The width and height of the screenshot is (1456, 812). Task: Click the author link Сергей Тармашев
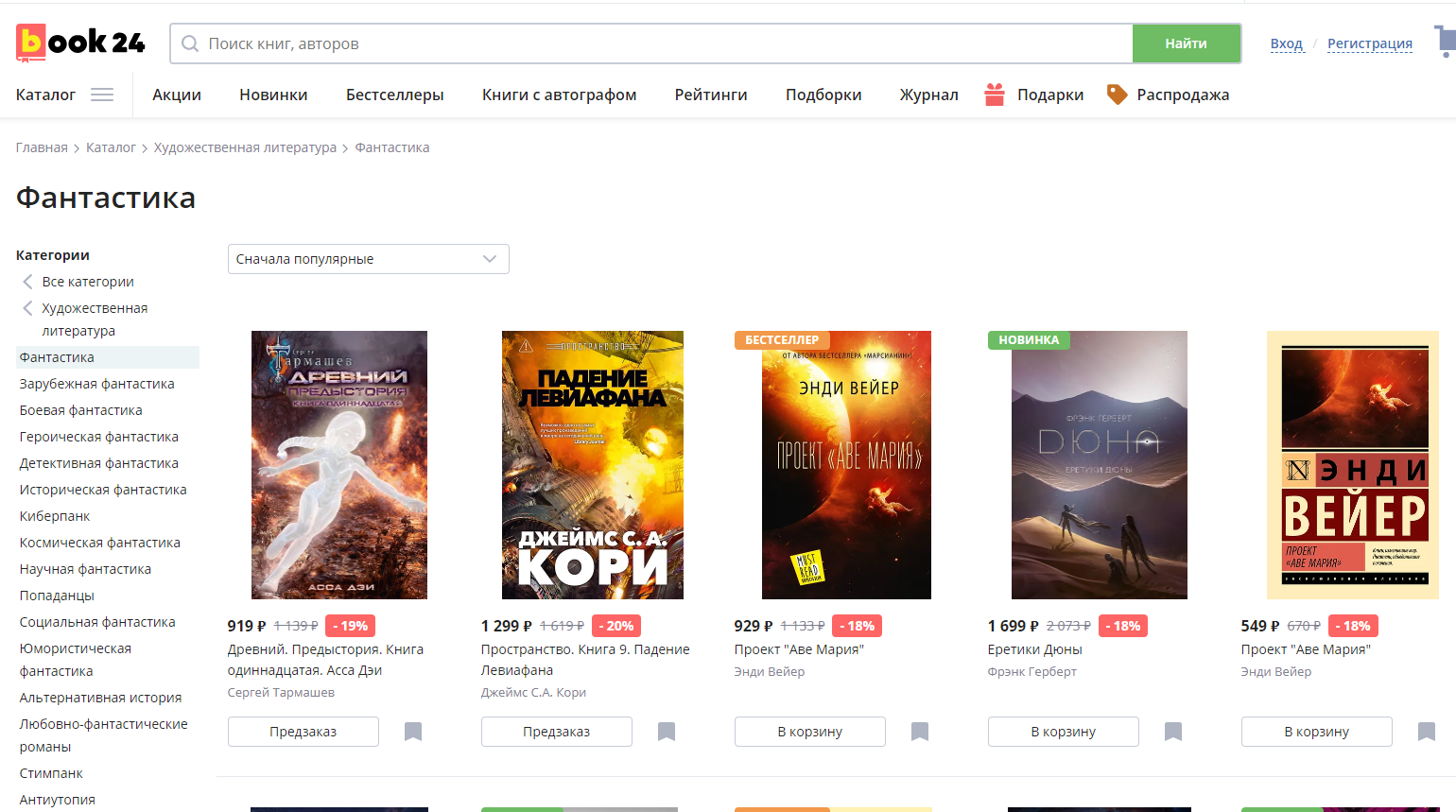pos(281,693)
